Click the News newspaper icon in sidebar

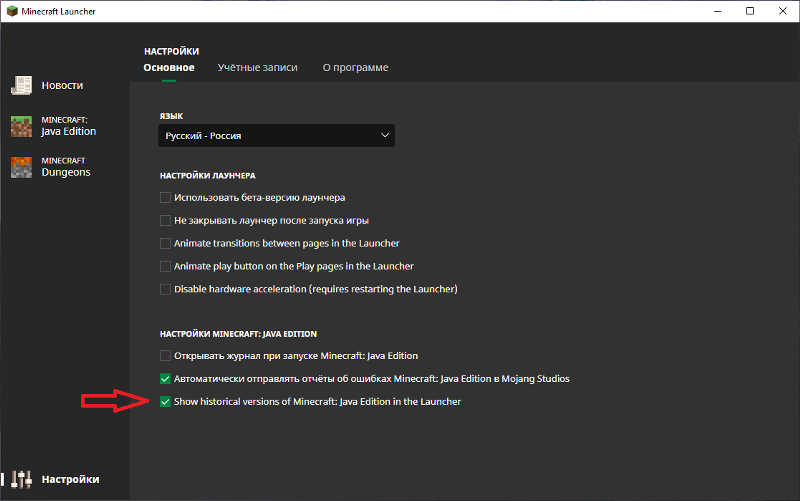point(22,86)
